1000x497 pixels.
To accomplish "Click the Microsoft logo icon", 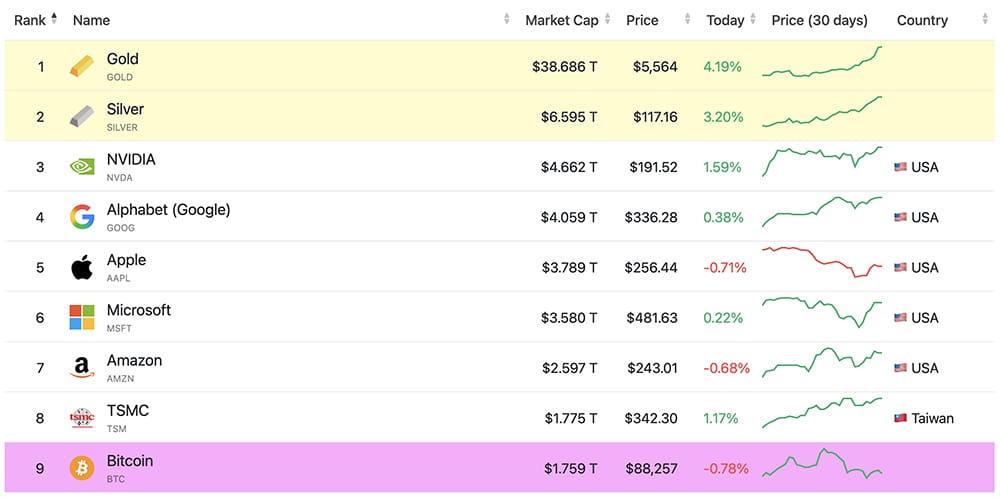I will [x=82, y=317].
